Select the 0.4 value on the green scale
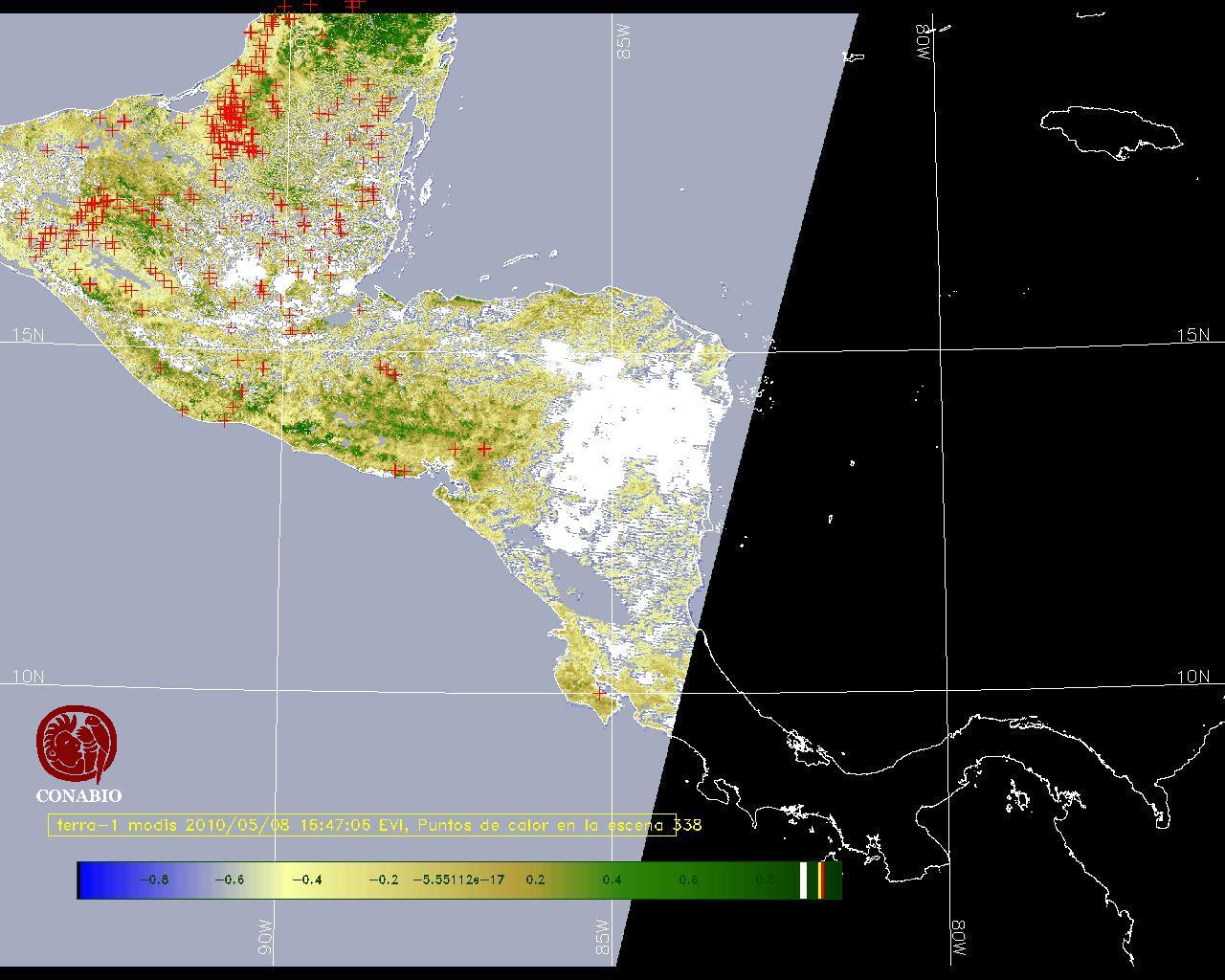The image size is (1225, 980). pyautogui.click(x=612, y=880)
